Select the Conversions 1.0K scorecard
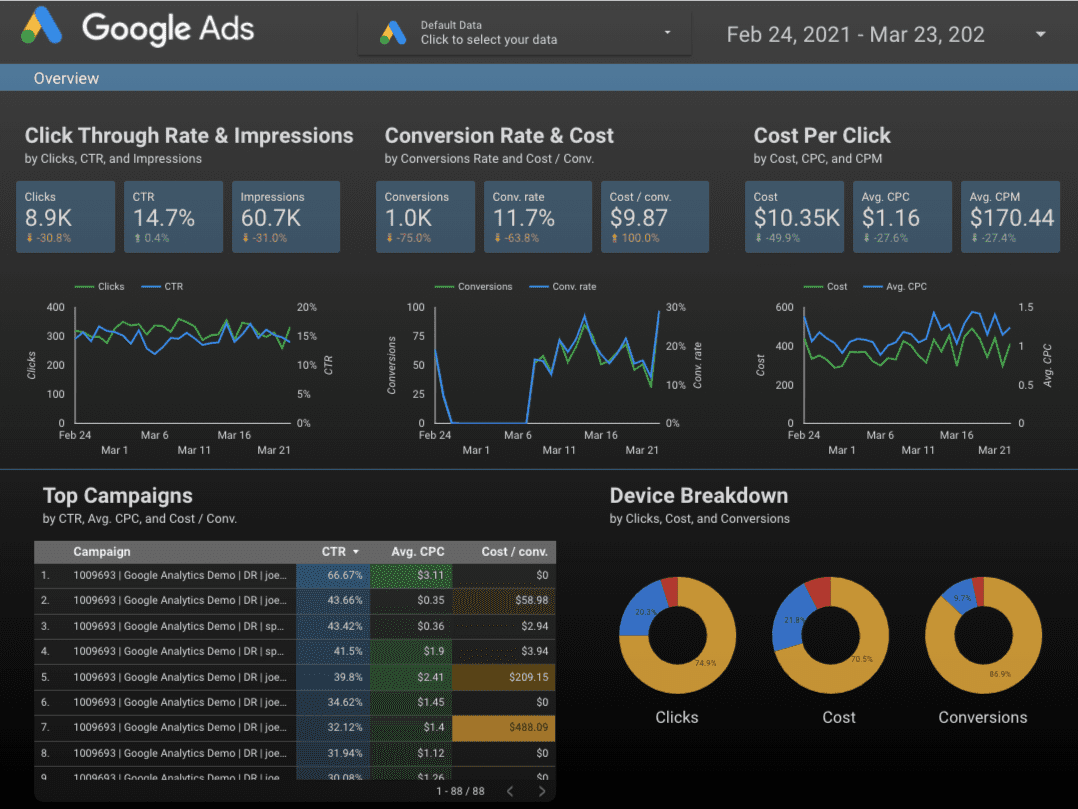Image resolution: width=1078 pixels, height=809 pixels. pyautogui.click(x=426, y=217)
